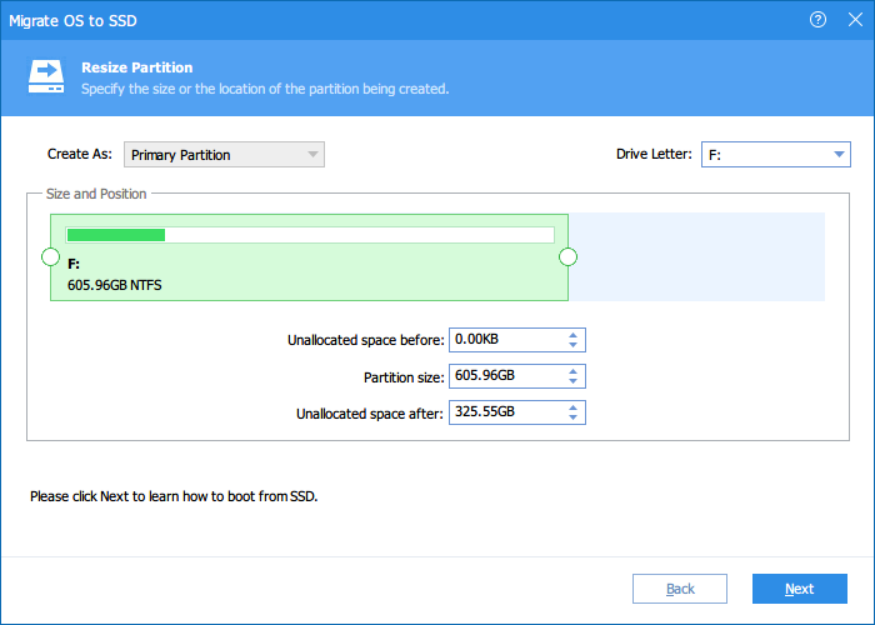Image resolution: width=875 pixels, height=625 pixels.
Task: Decrease Partition size with down arrow
Action: [573, 381]
